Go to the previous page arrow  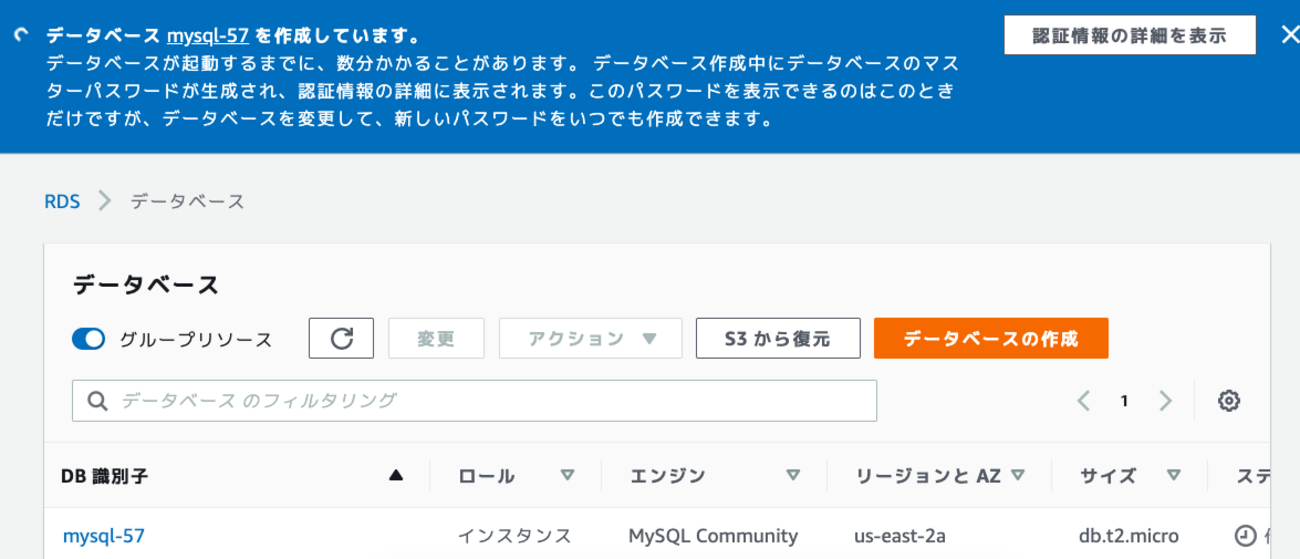pos(1084,401)
